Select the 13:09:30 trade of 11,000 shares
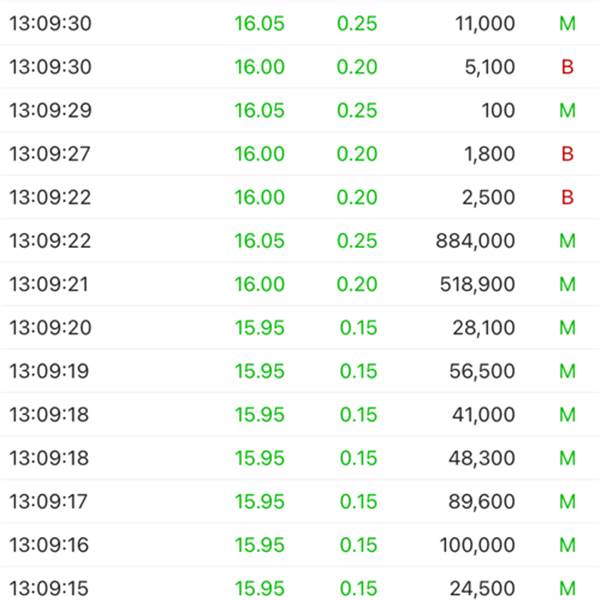This screenshot has height=600, width=600. [x=300, y=23]
